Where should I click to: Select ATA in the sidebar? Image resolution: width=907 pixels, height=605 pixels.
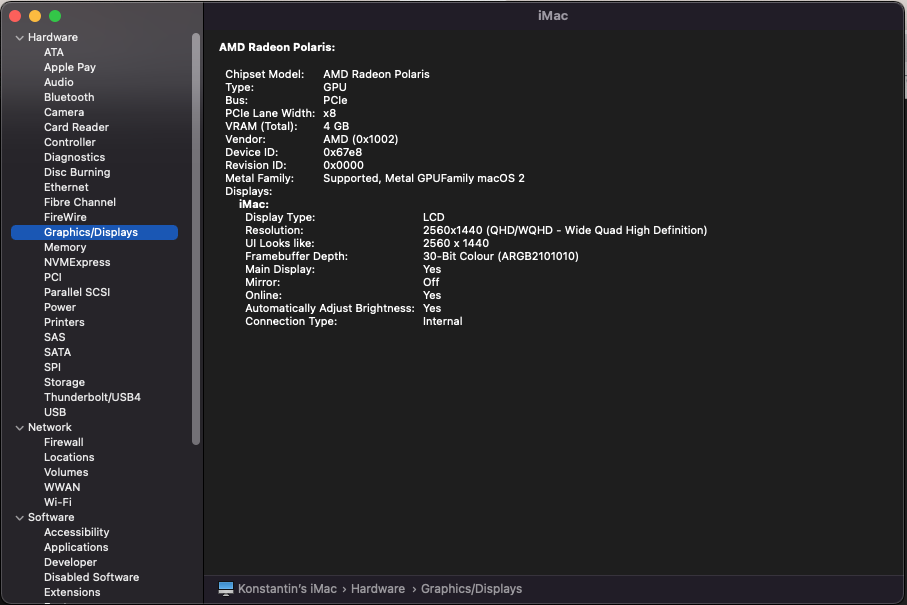tap(54, 52)
